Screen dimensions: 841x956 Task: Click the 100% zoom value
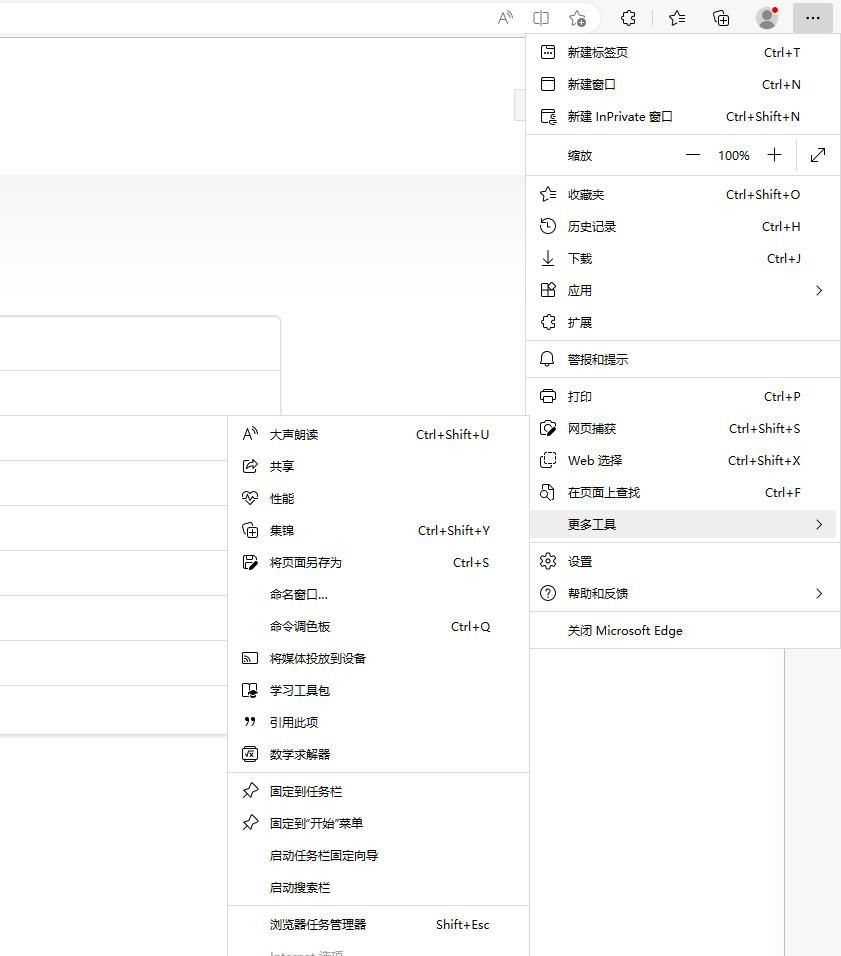(734, 155)
